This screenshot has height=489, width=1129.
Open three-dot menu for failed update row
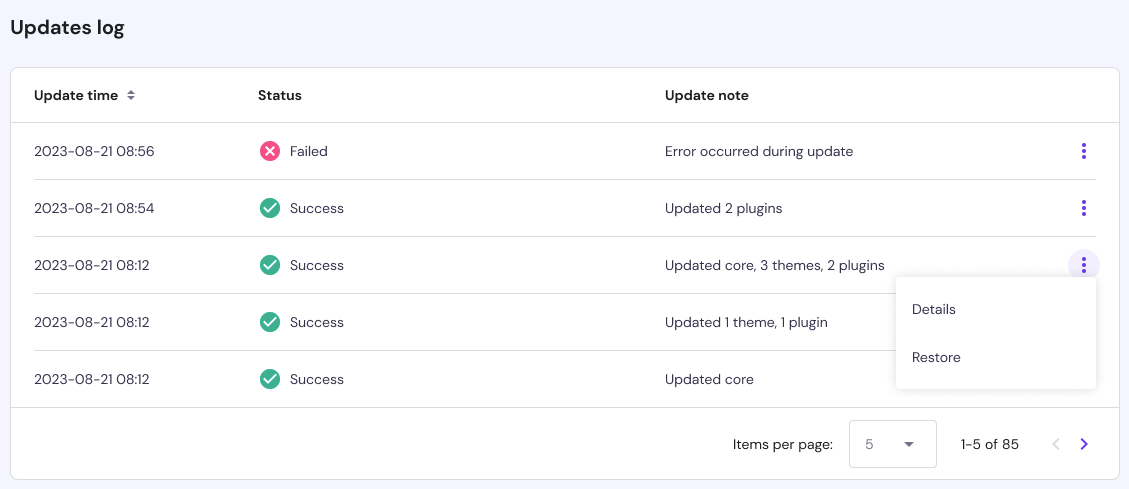(1083, 152)
